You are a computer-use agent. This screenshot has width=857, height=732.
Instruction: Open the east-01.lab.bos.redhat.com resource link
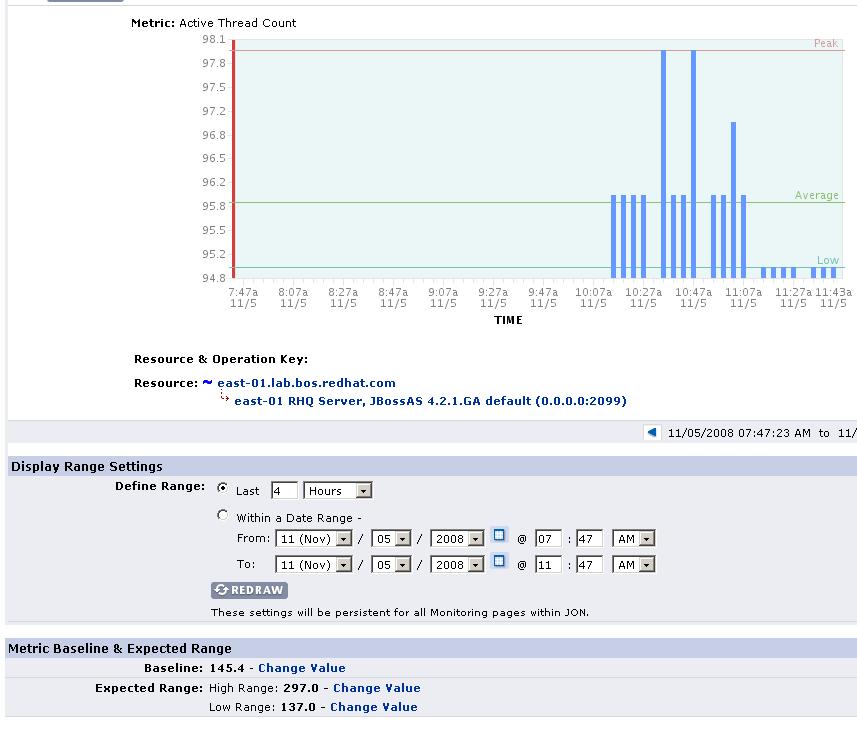[306, 383]
